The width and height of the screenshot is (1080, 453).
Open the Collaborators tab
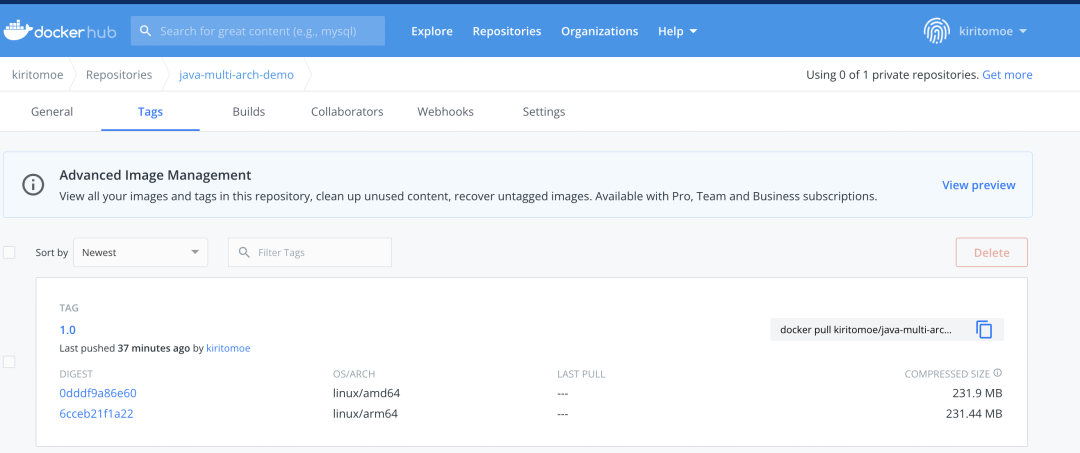coord(347,112)
